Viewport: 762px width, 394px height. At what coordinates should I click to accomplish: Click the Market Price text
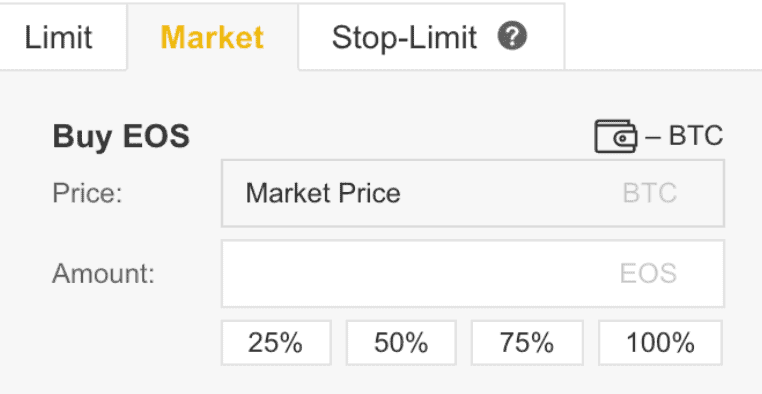click(x=323, y=193)
